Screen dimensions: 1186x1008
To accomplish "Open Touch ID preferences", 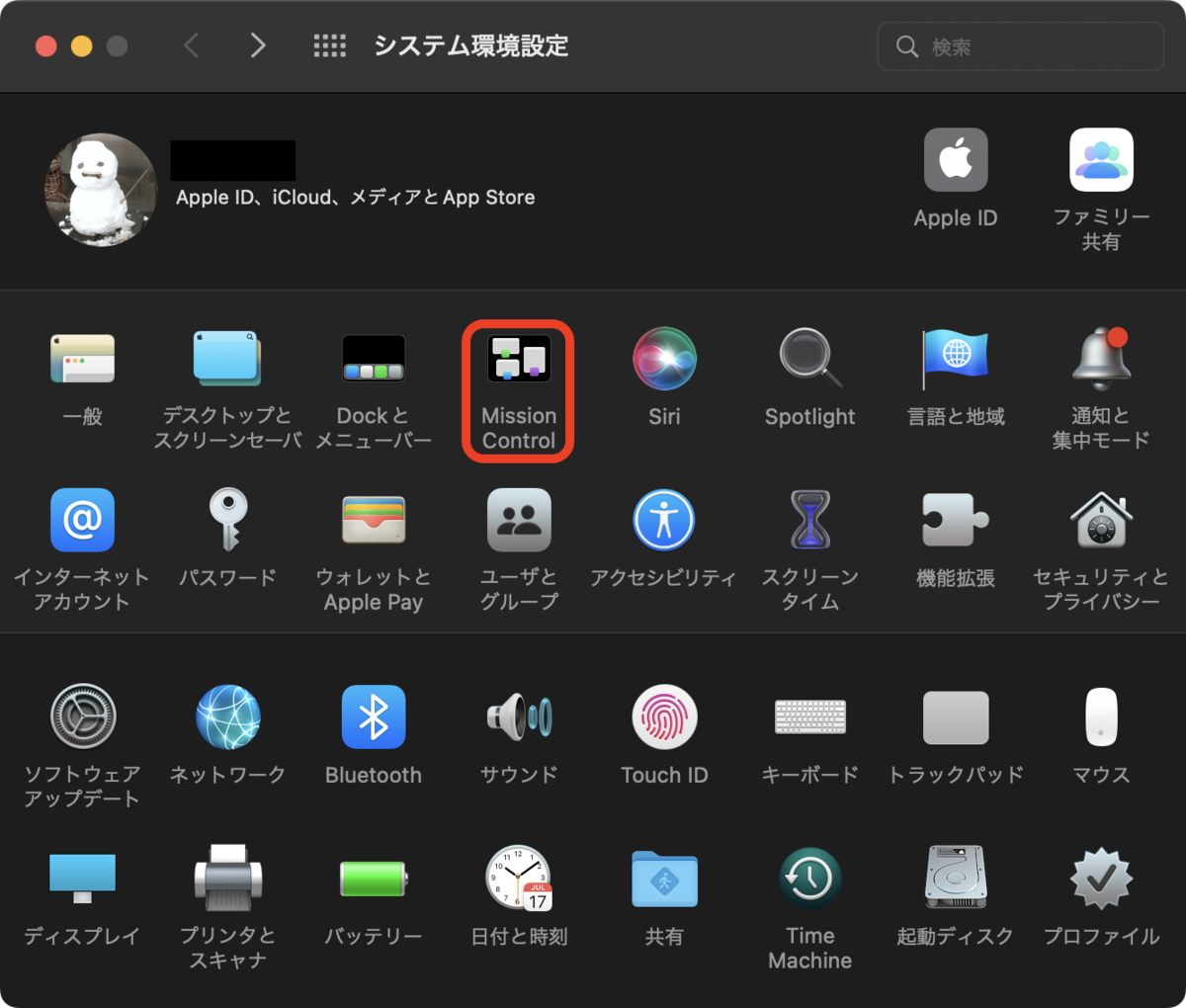I will (664, 716).
